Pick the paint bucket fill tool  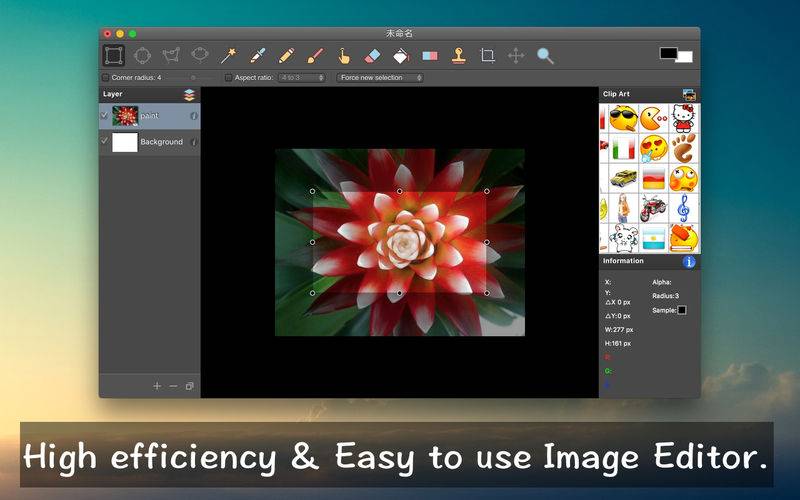tap(402, 56)
